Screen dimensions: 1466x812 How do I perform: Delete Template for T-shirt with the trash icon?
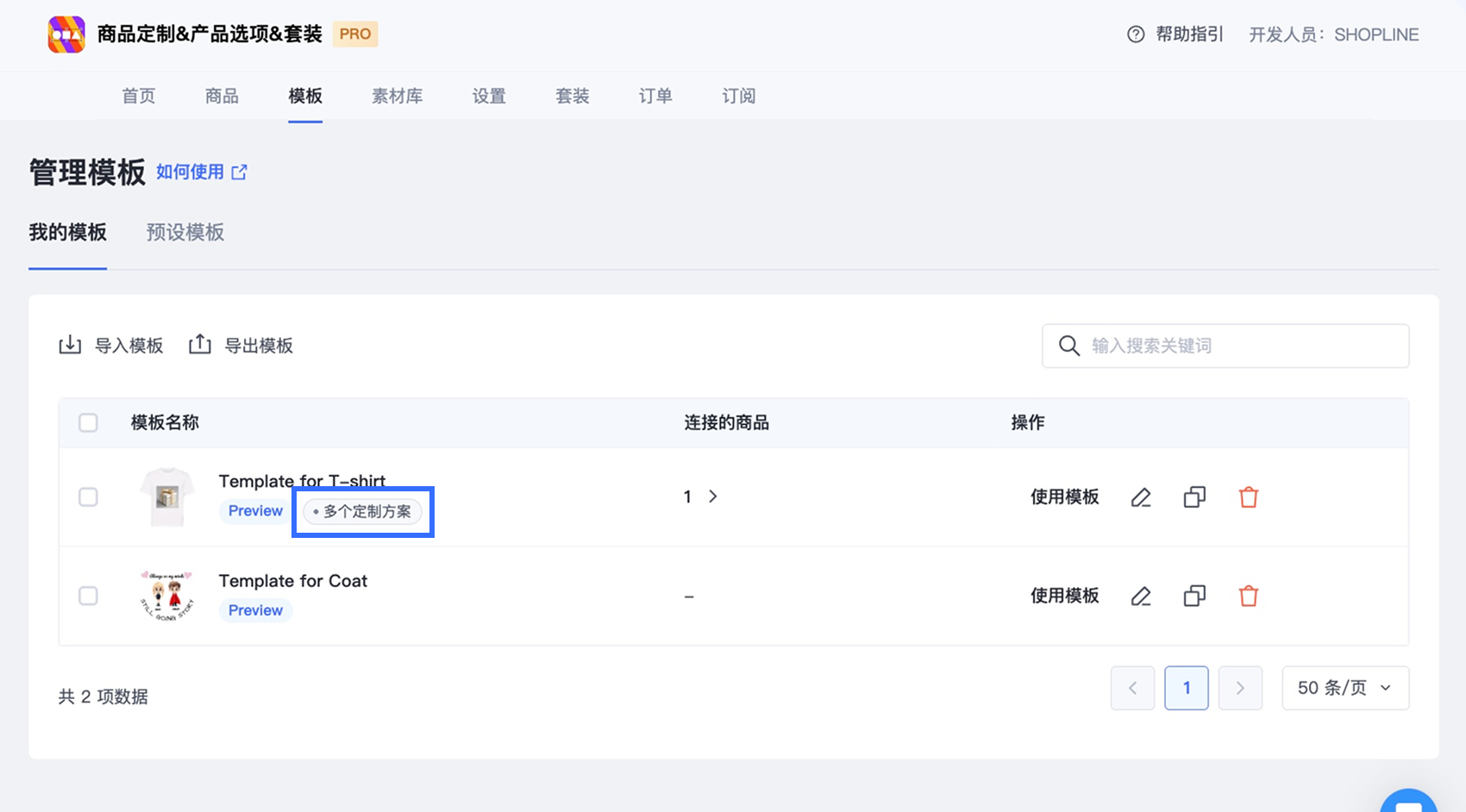click(1248, 497)
